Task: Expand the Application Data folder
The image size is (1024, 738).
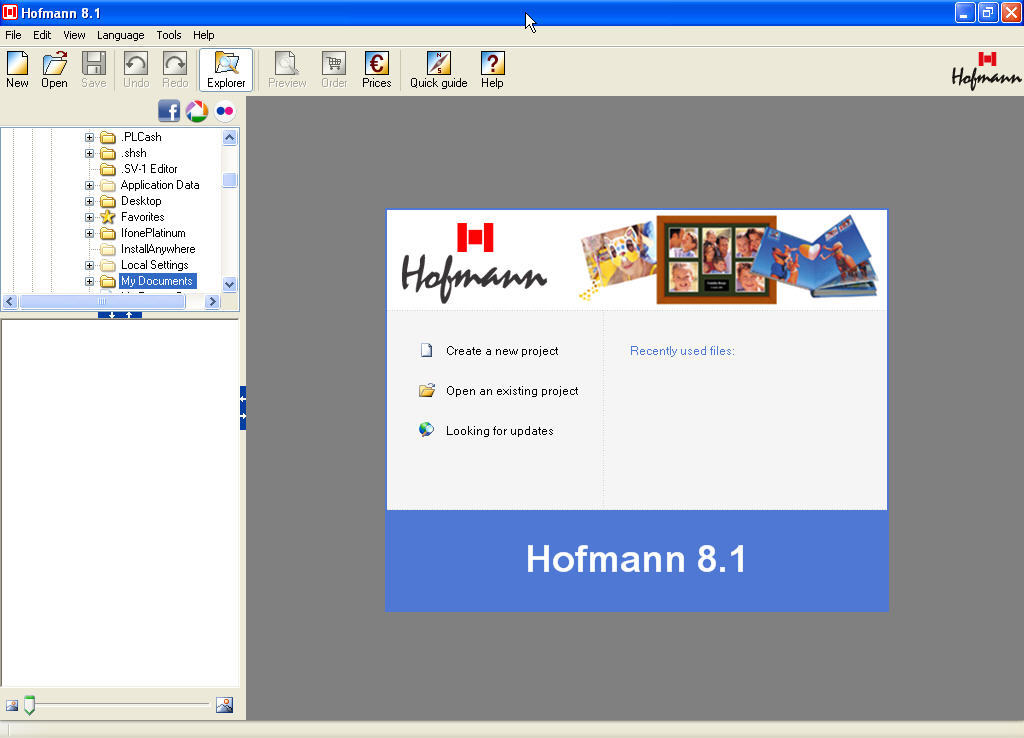Action: 88,184
